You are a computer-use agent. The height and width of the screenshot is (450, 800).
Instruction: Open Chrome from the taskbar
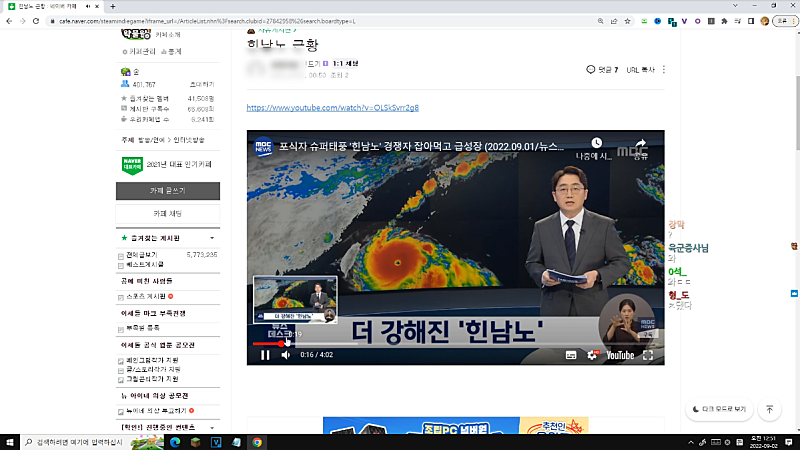[257, 442]
